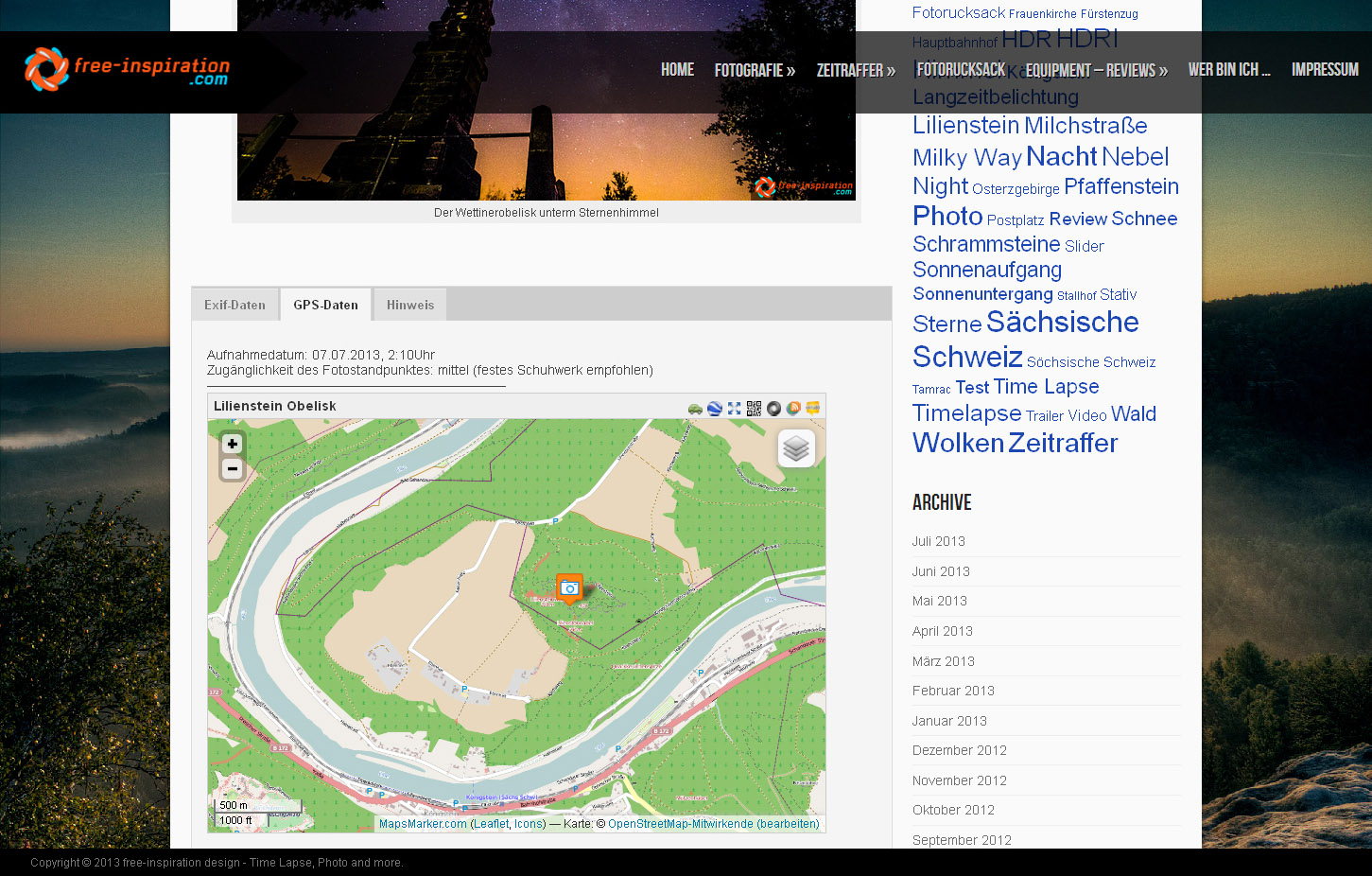This screenshot has width=1372, height=876.
Task: Expand the map layers control
Action: tap(796, 448)
